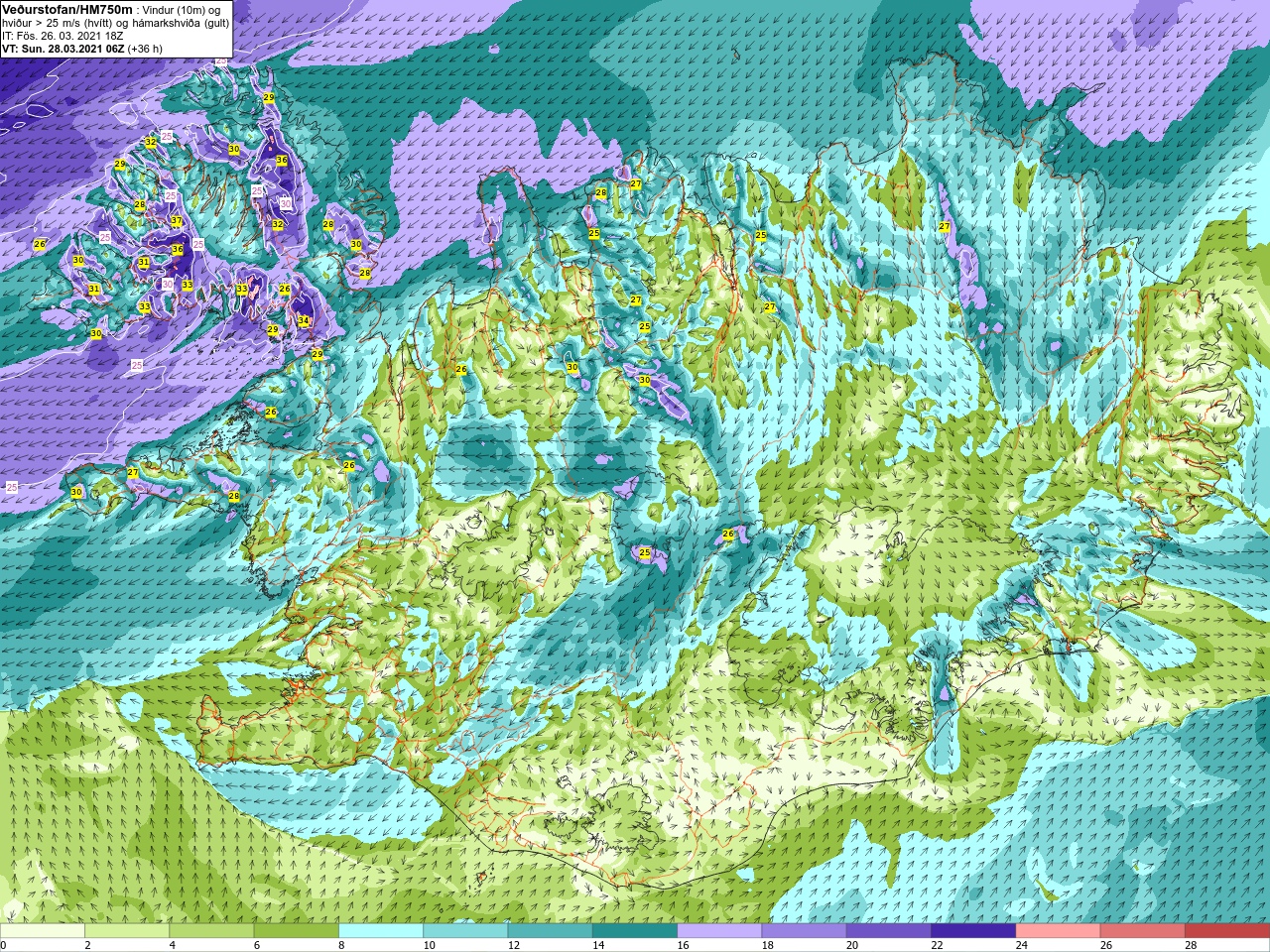
Task: Select the salmon 26–28 m/s legend swatch
Action: (x=1142, y=931)
